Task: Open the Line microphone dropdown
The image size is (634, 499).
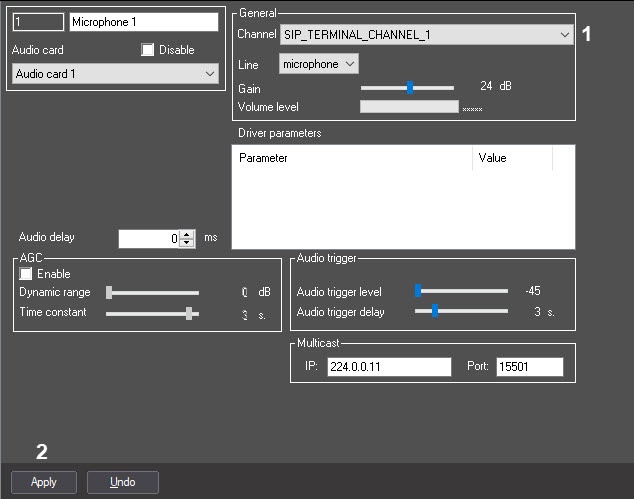Action: tap(318, 64)
